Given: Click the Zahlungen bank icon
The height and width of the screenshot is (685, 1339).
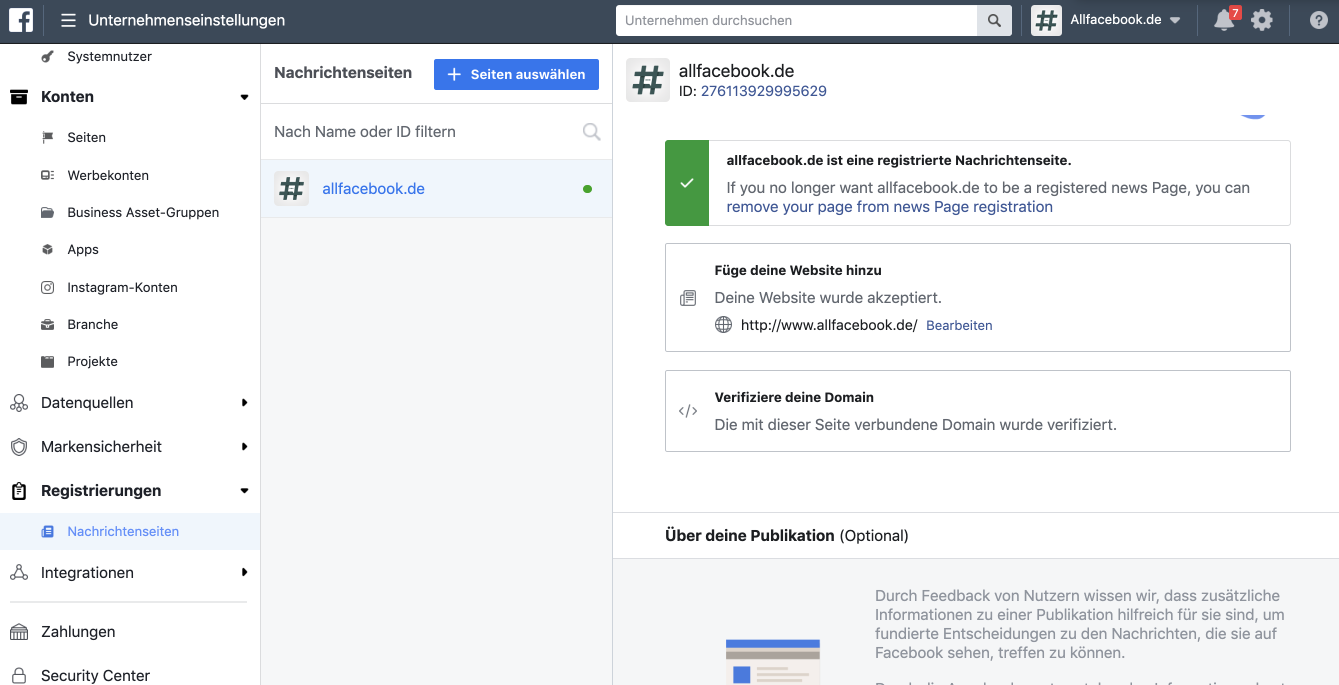Looking at the screenshot, I should (18, 632).
